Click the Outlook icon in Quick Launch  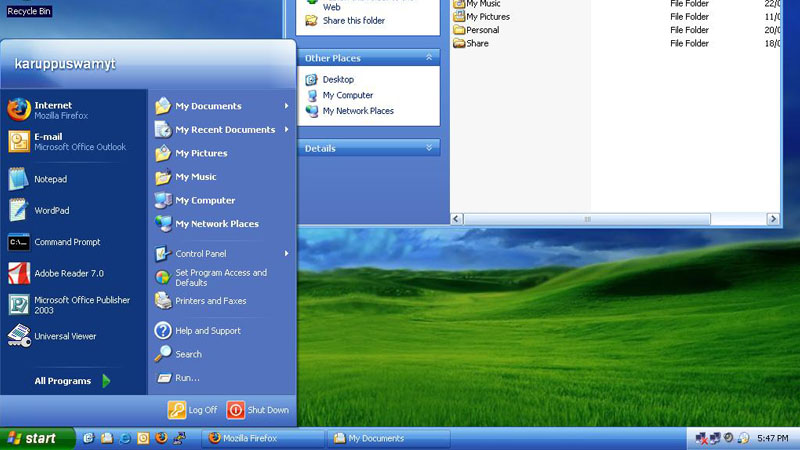pyautogui.click(x=143, y=438)
